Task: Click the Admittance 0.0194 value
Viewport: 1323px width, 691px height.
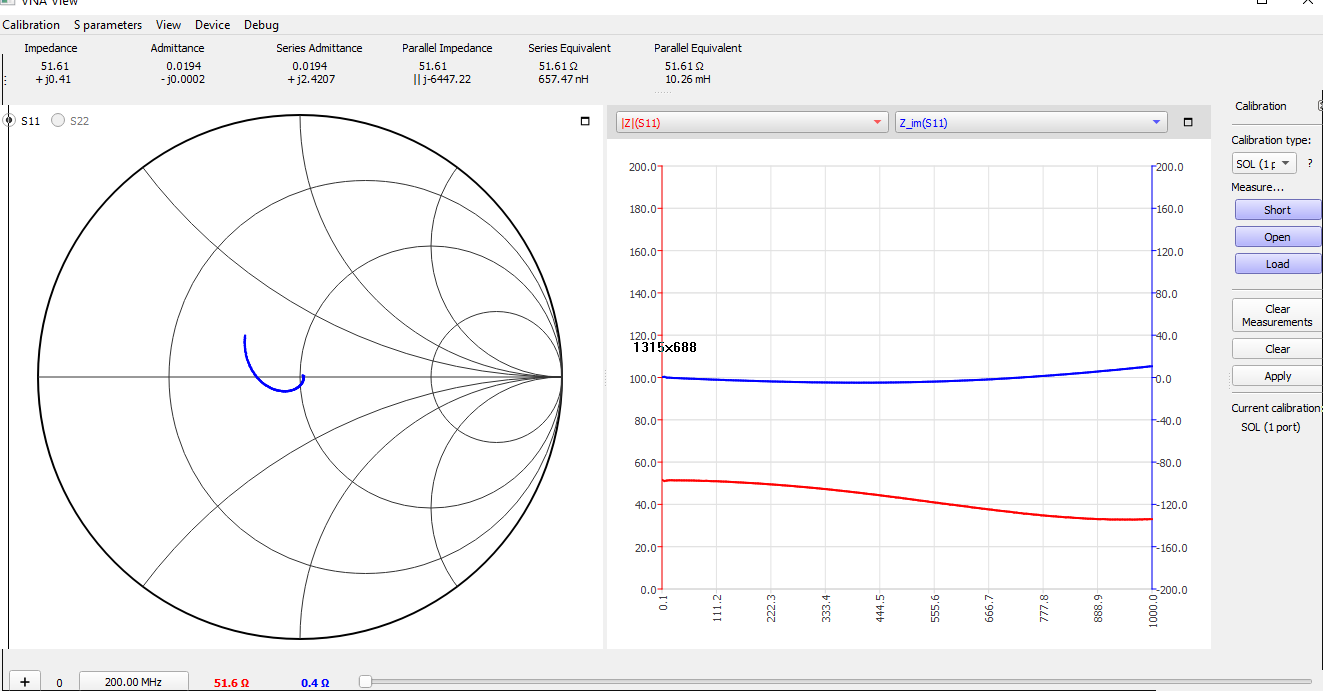Action: point(183,66)
